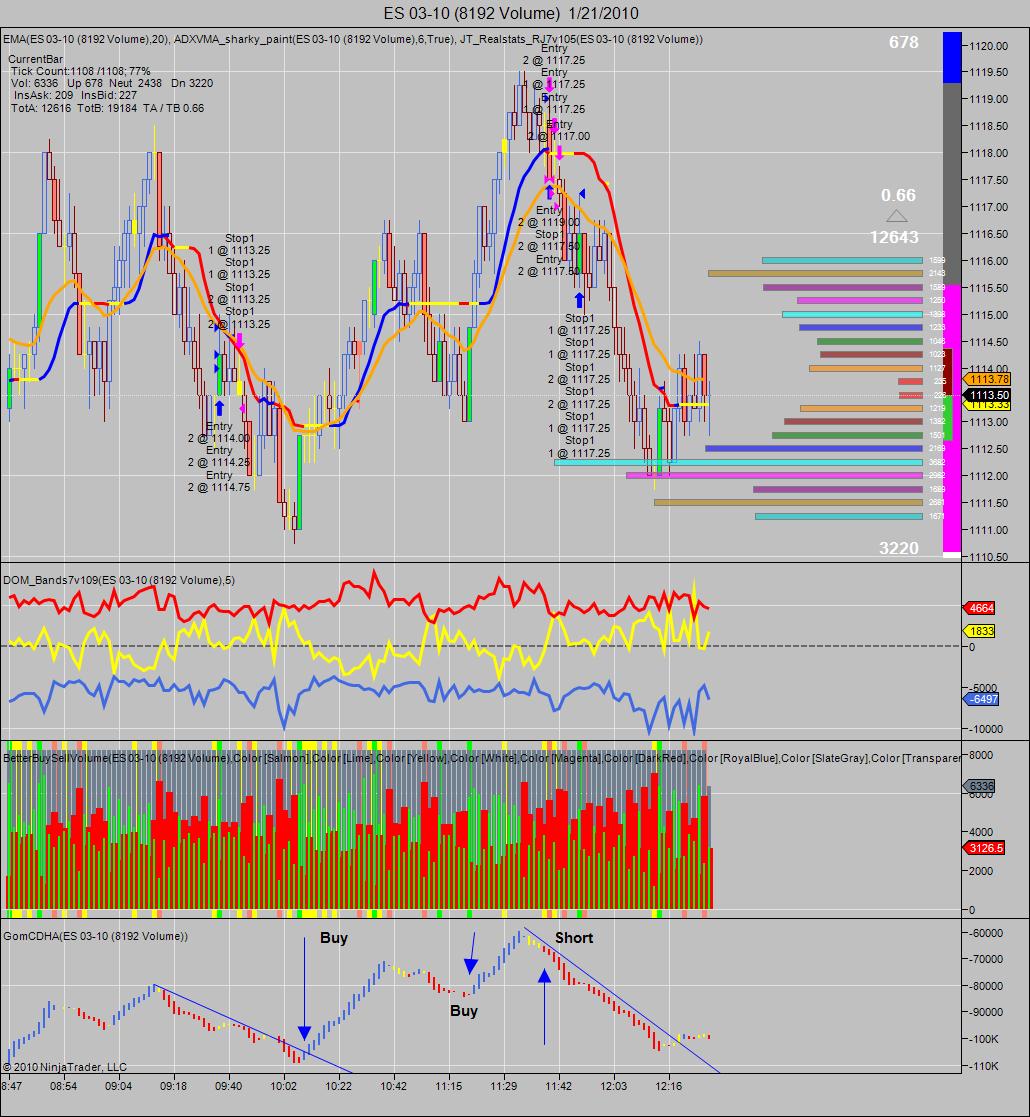
Task: Click the Entry 2 @ 1114.25 trade label
Action: (219, 457)
